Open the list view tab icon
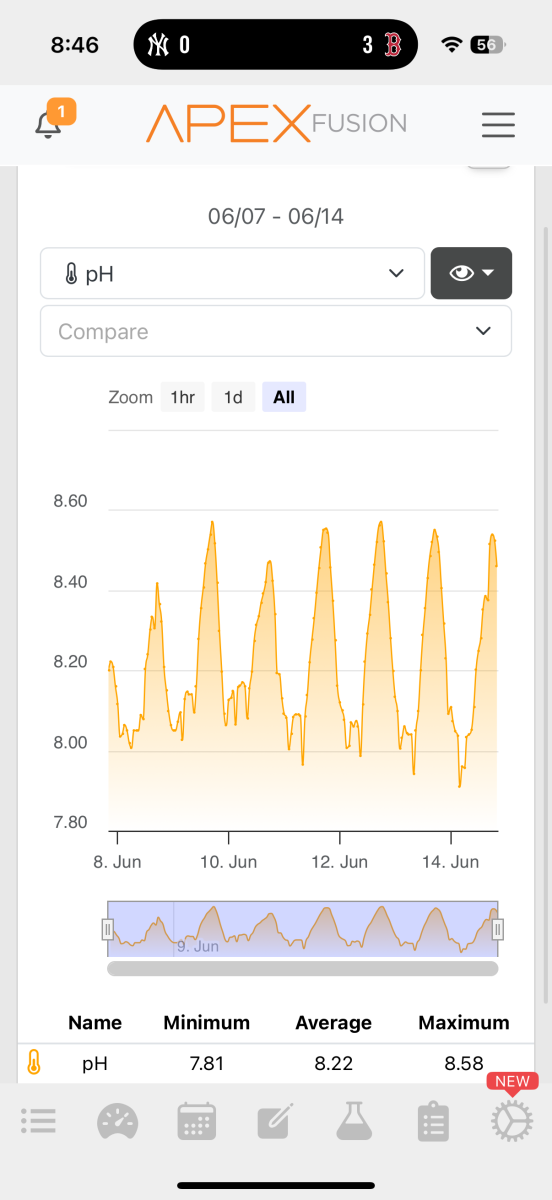 [38, 1121]
